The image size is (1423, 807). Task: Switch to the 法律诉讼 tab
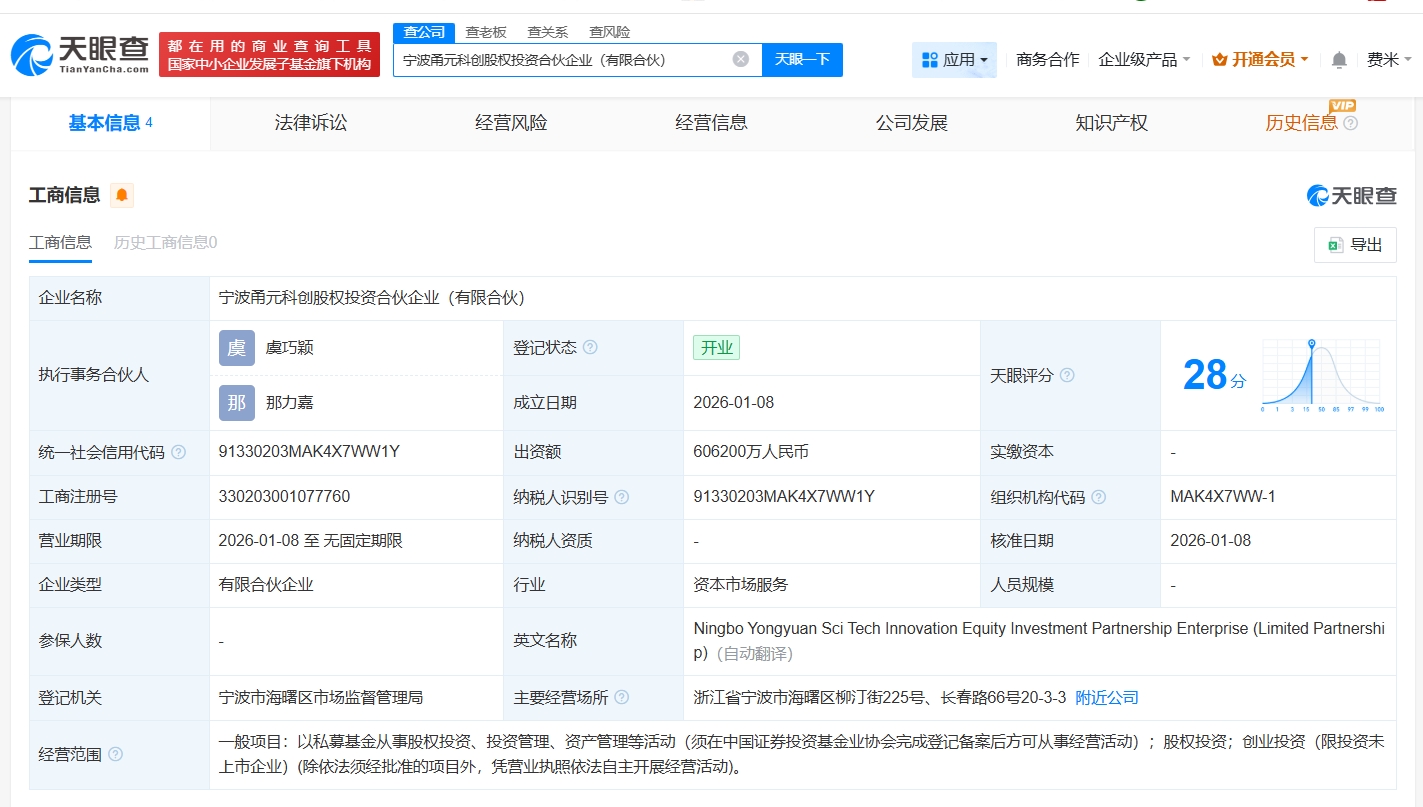click(x=311, y=123)
